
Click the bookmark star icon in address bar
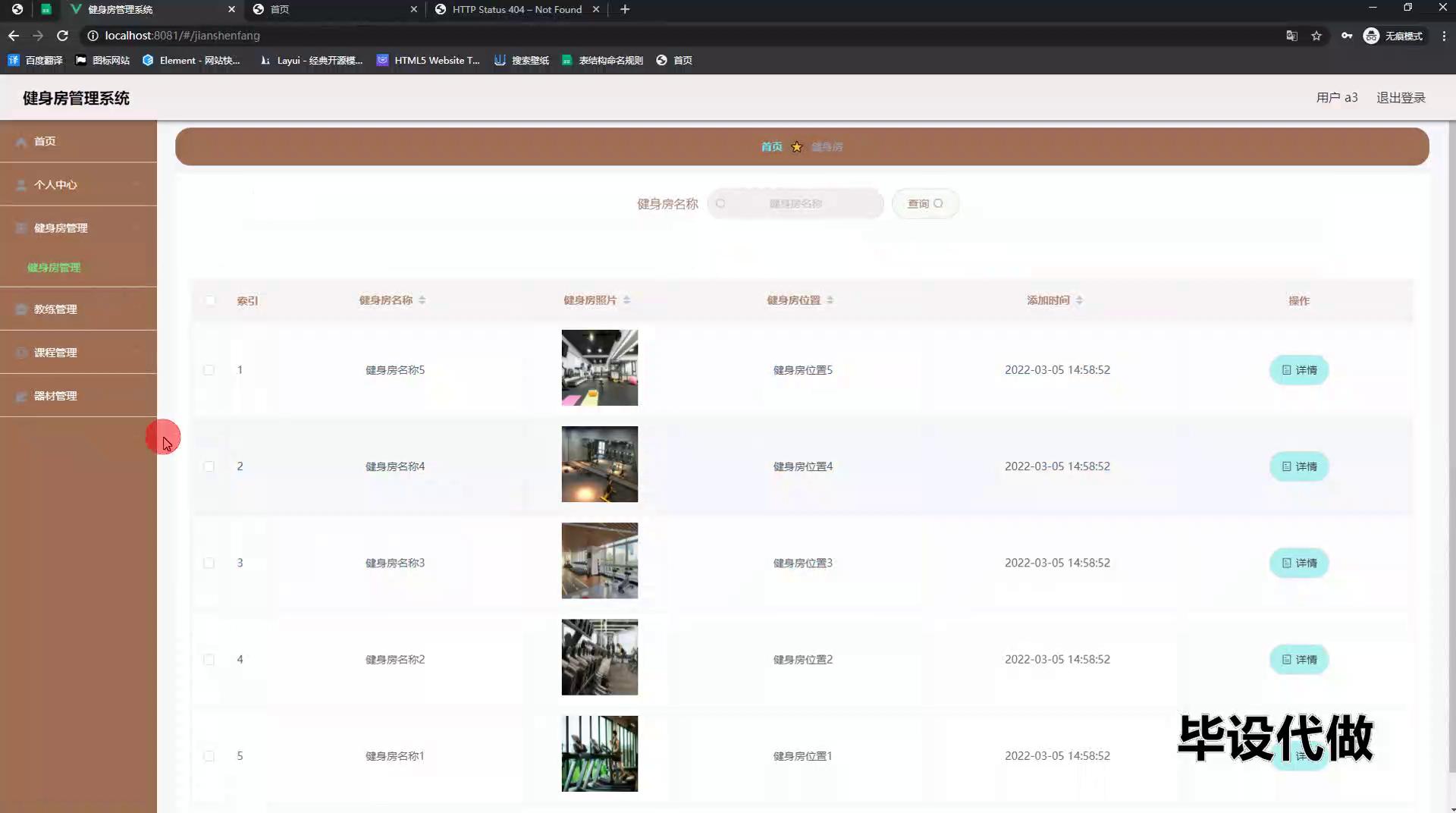tap(1316, 36)
